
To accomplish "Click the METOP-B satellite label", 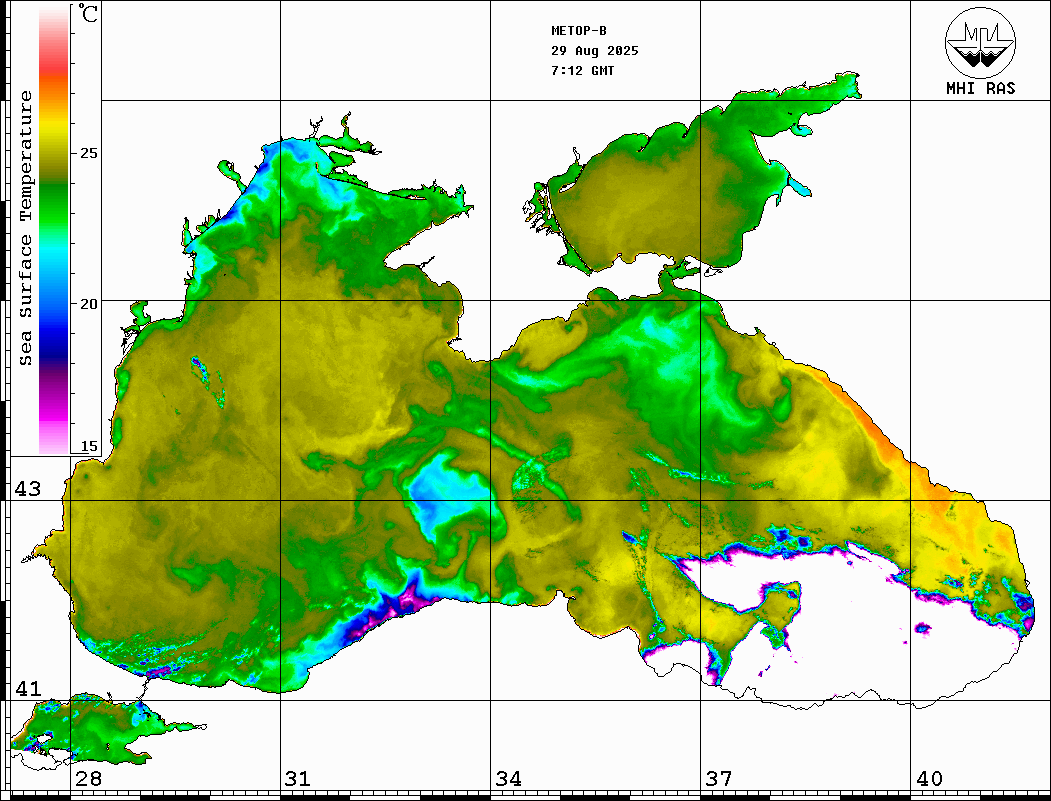I will point(578,31).
